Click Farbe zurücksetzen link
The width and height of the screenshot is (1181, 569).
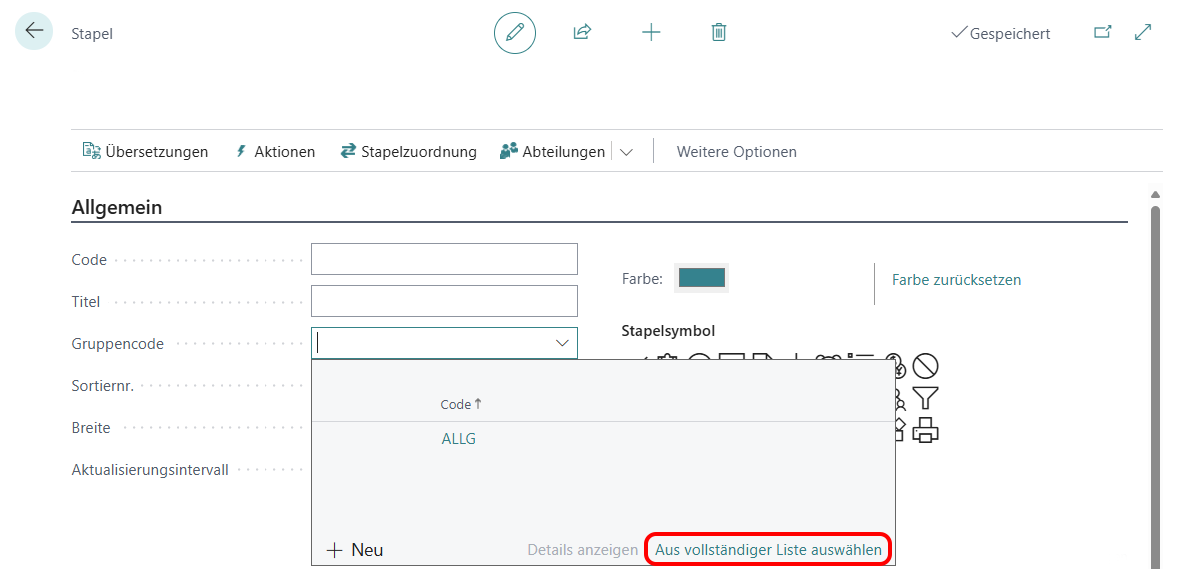pos(957,280)
